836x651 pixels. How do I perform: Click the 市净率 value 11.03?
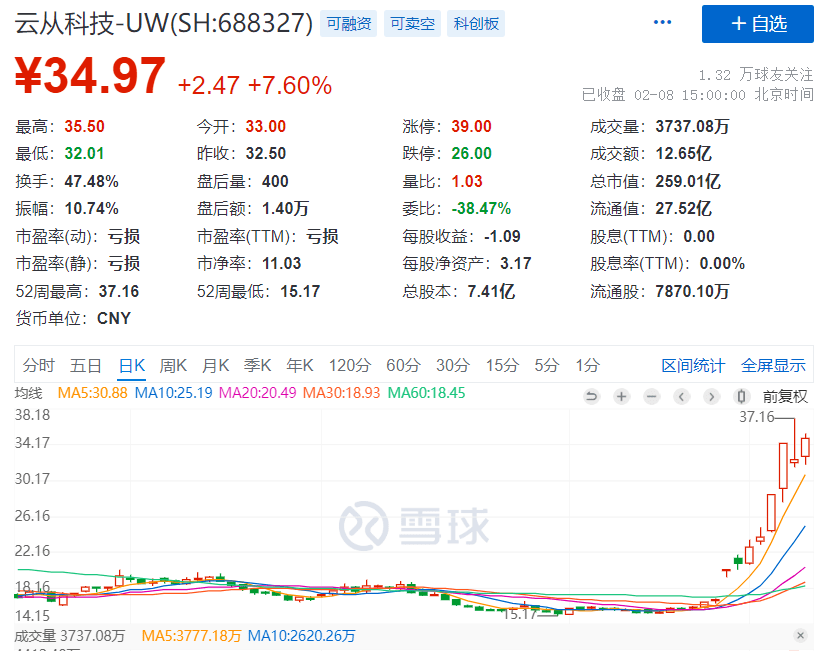pos(282,263)
